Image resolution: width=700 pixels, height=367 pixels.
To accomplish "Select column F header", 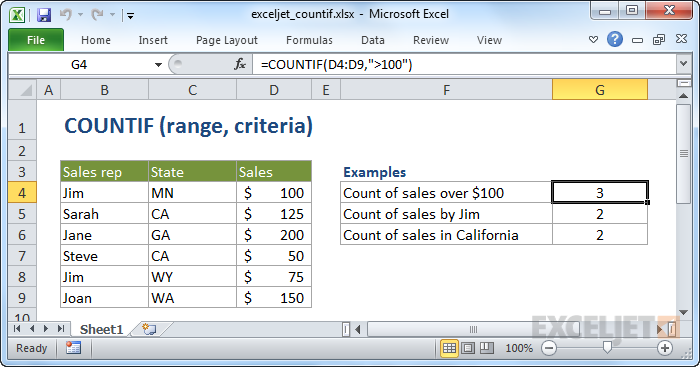I will 446,90.
